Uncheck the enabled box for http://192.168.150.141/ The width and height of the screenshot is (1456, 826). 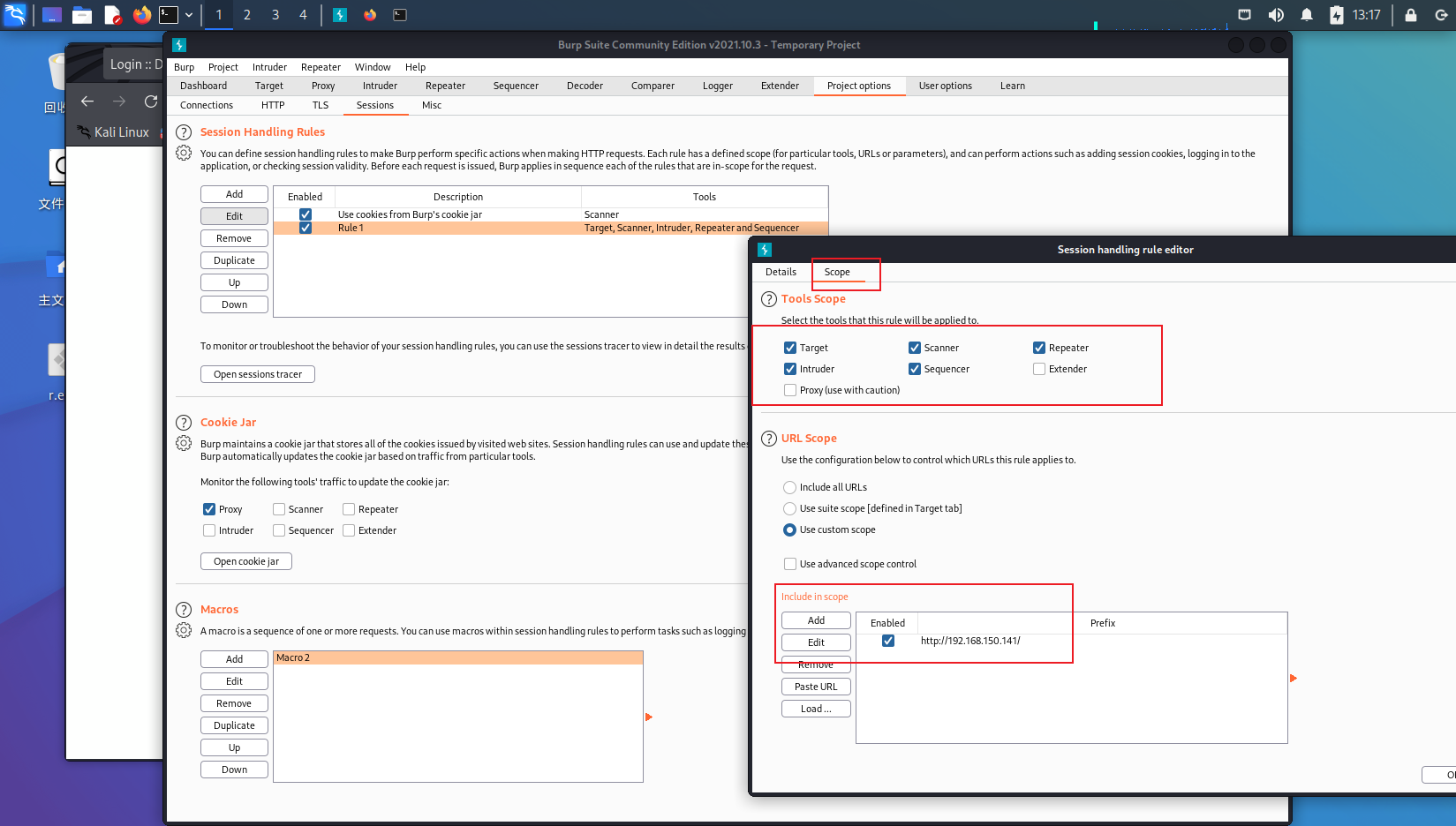point(888,641)
